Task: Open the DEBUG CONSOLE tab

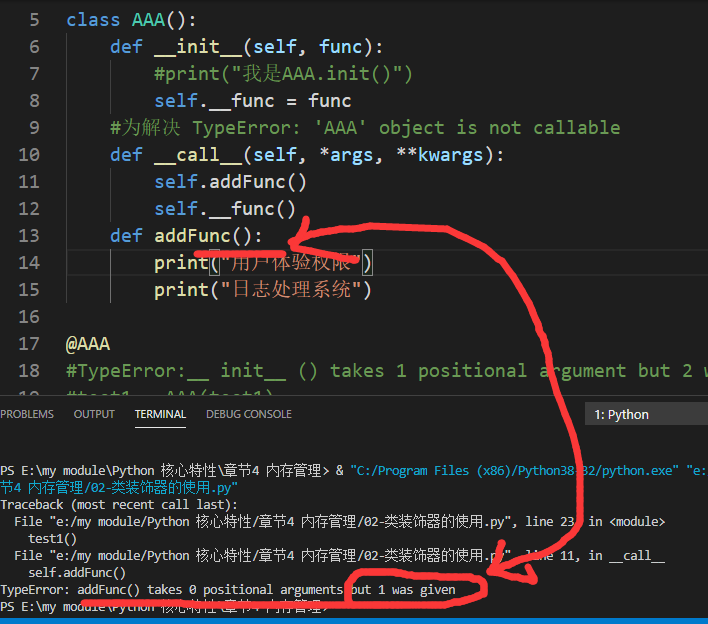Action: tap(249, 414)
